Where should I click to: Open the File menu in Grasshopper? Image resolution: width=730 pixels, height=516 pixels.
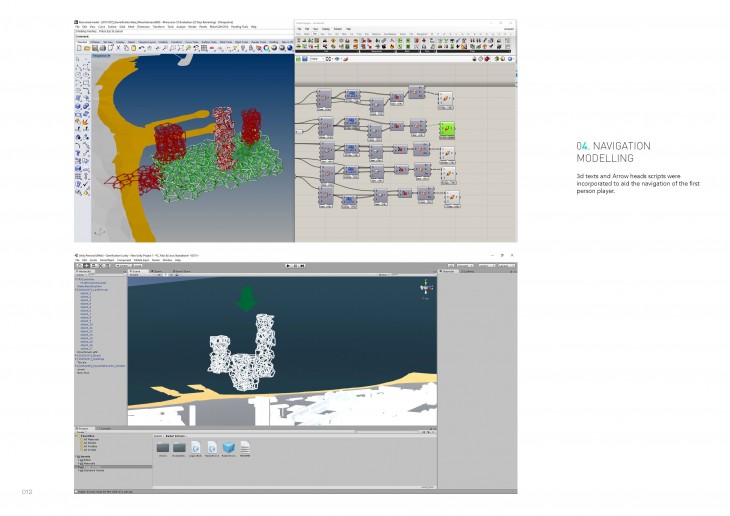[300, 29]
